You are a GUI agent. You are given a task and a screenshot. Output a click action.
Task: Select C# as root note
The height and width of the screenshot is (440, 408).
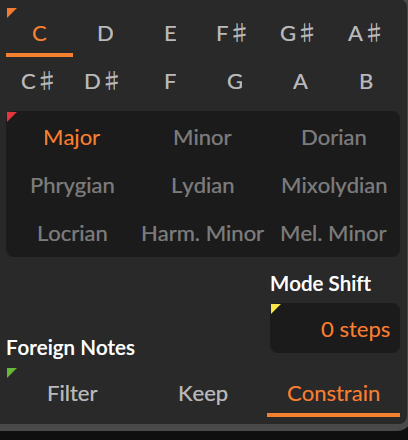37,82
